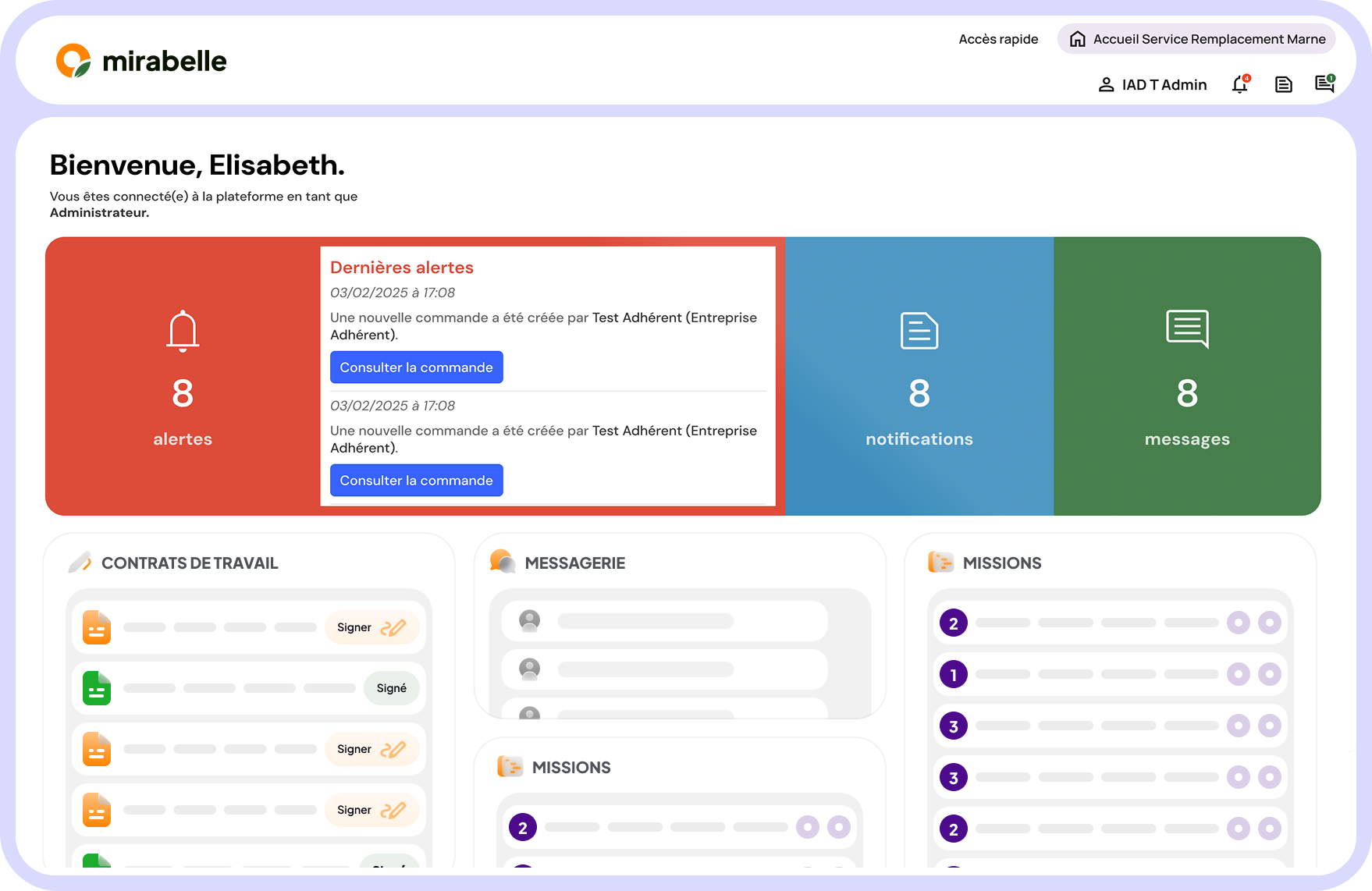Viewport: 1372px width, 891px height.
Task: Click the Dernières alertes heading
Action: pos(402,268)
